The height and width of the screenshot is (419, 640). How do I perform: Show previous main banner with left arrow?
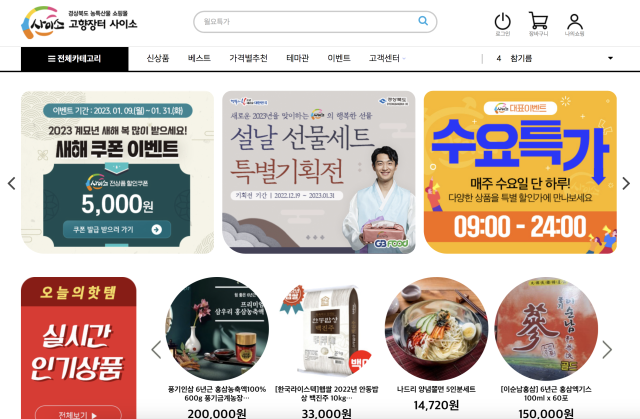(12, 183)
